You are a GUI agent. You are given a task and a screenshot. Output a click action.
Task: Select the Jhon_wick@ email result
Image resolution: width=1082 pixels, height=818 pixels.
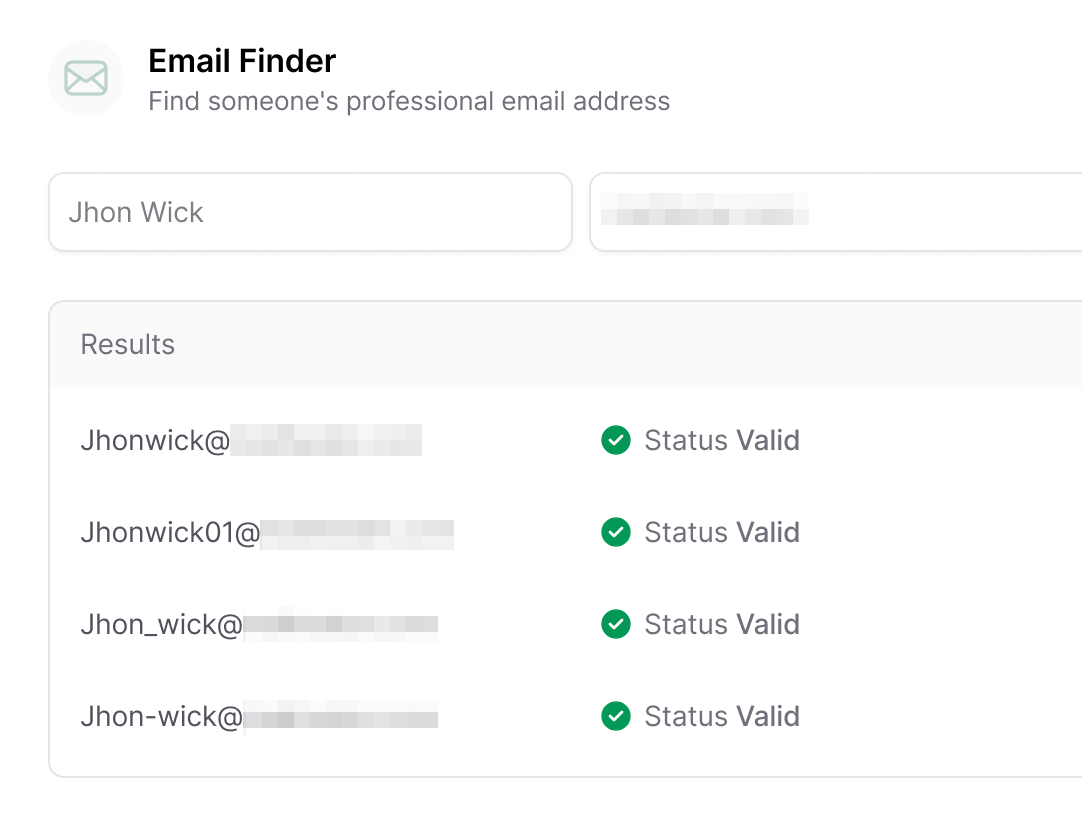tap(259, 625)
